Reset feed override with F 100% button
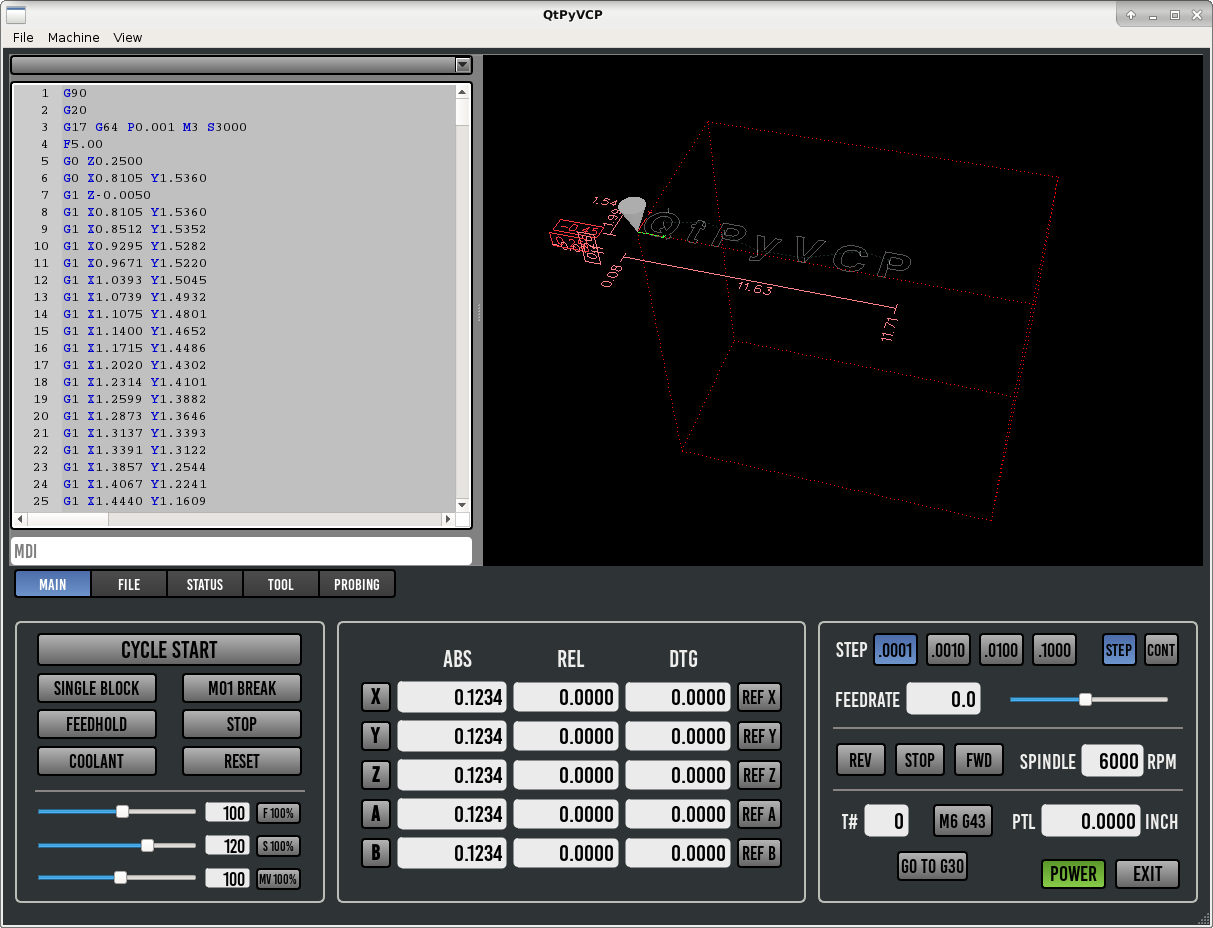Screen dimensions: 1213x928 (278, 813)
